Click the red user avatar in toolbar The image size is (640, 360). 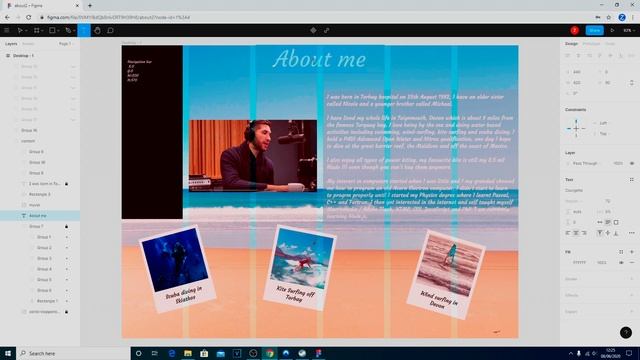coord(575,30)
